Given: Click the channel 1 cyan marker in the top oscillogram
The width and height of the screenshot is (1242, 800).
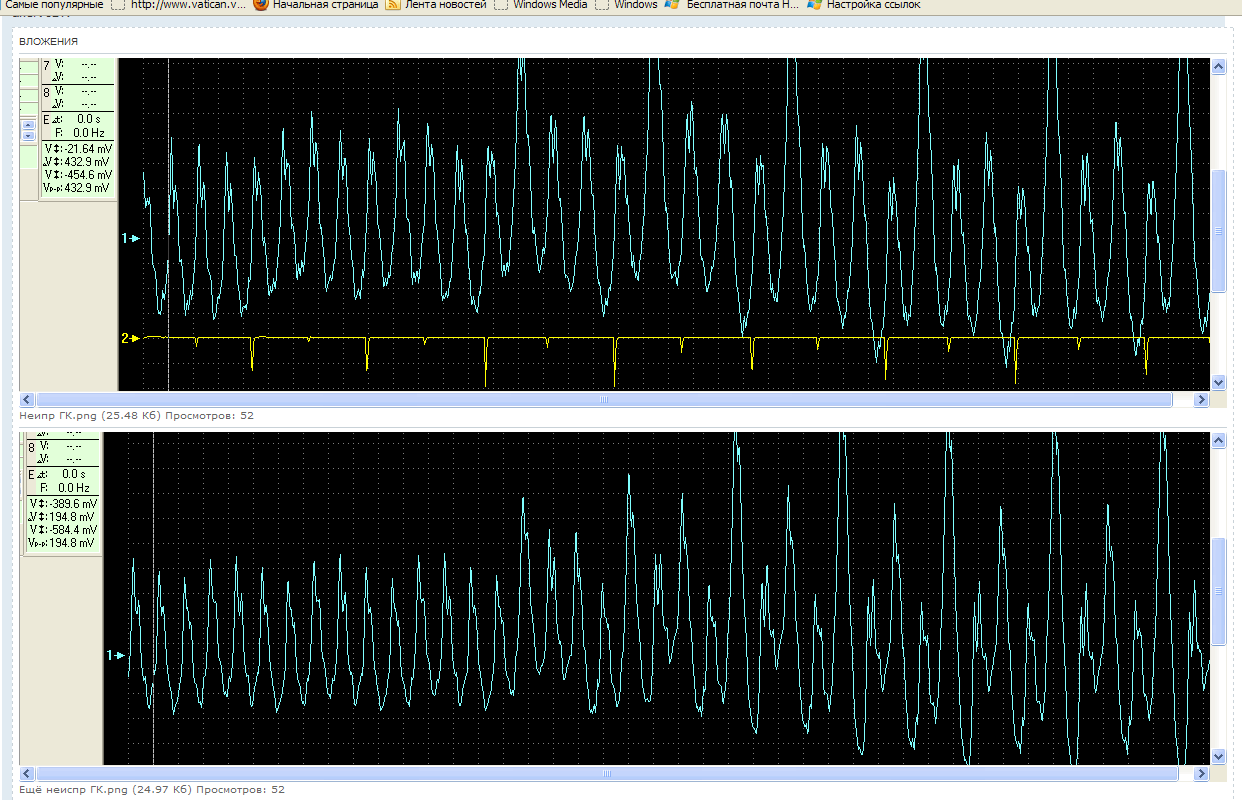Looking at the screenshot, I should pyautogui.click(x=131, y=239).
